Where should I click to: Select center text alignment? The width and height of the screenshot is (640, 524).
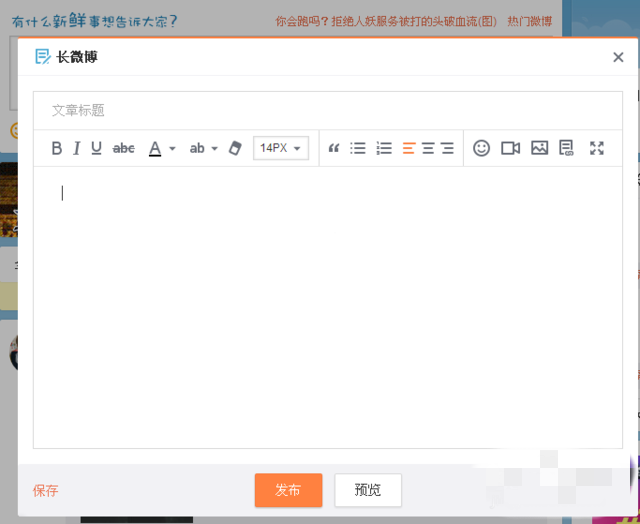coord(428,148)
